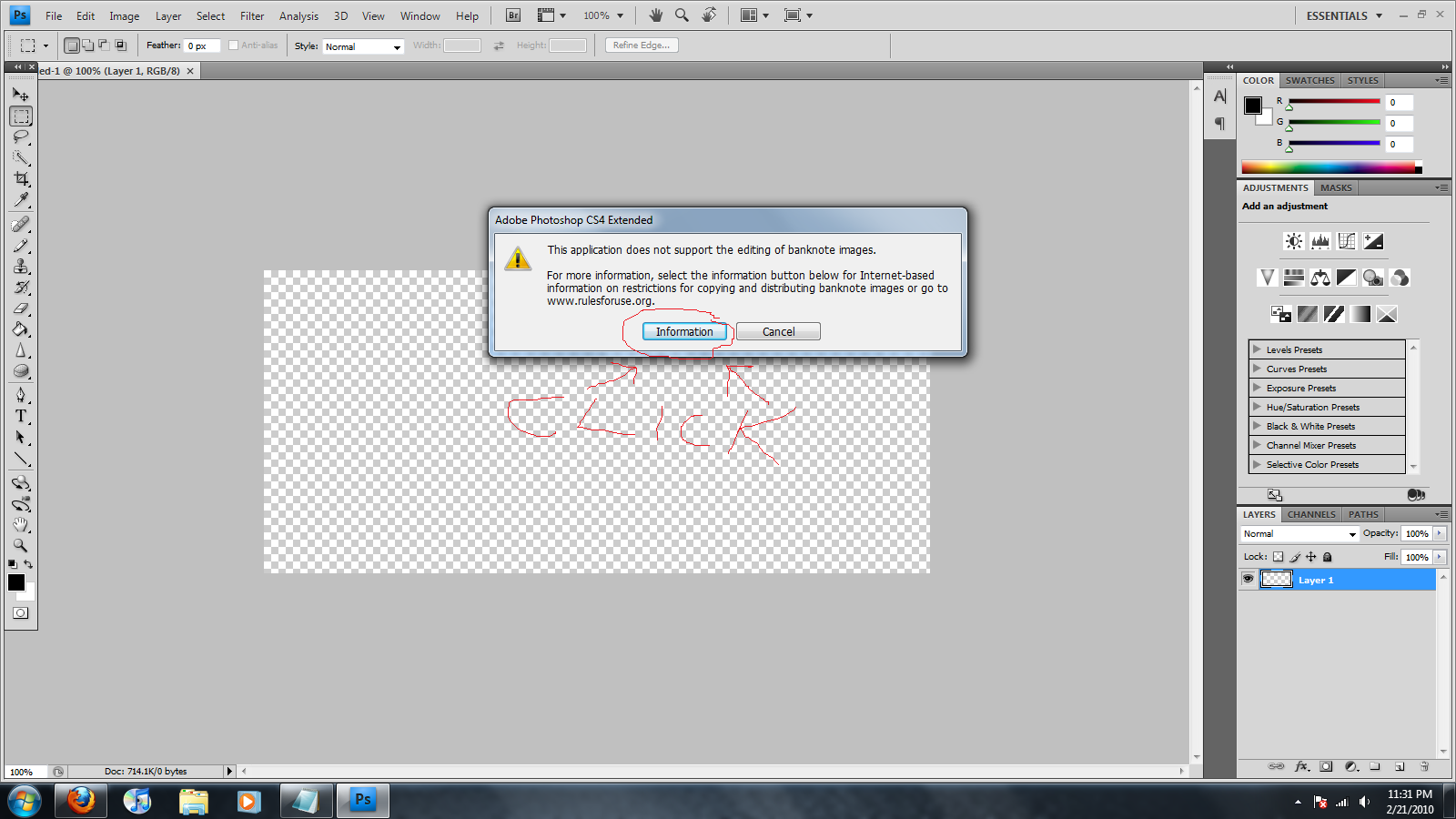Toggle lock position for the layer
Screen dimensions: 1456x819
tap(1311, 557)
